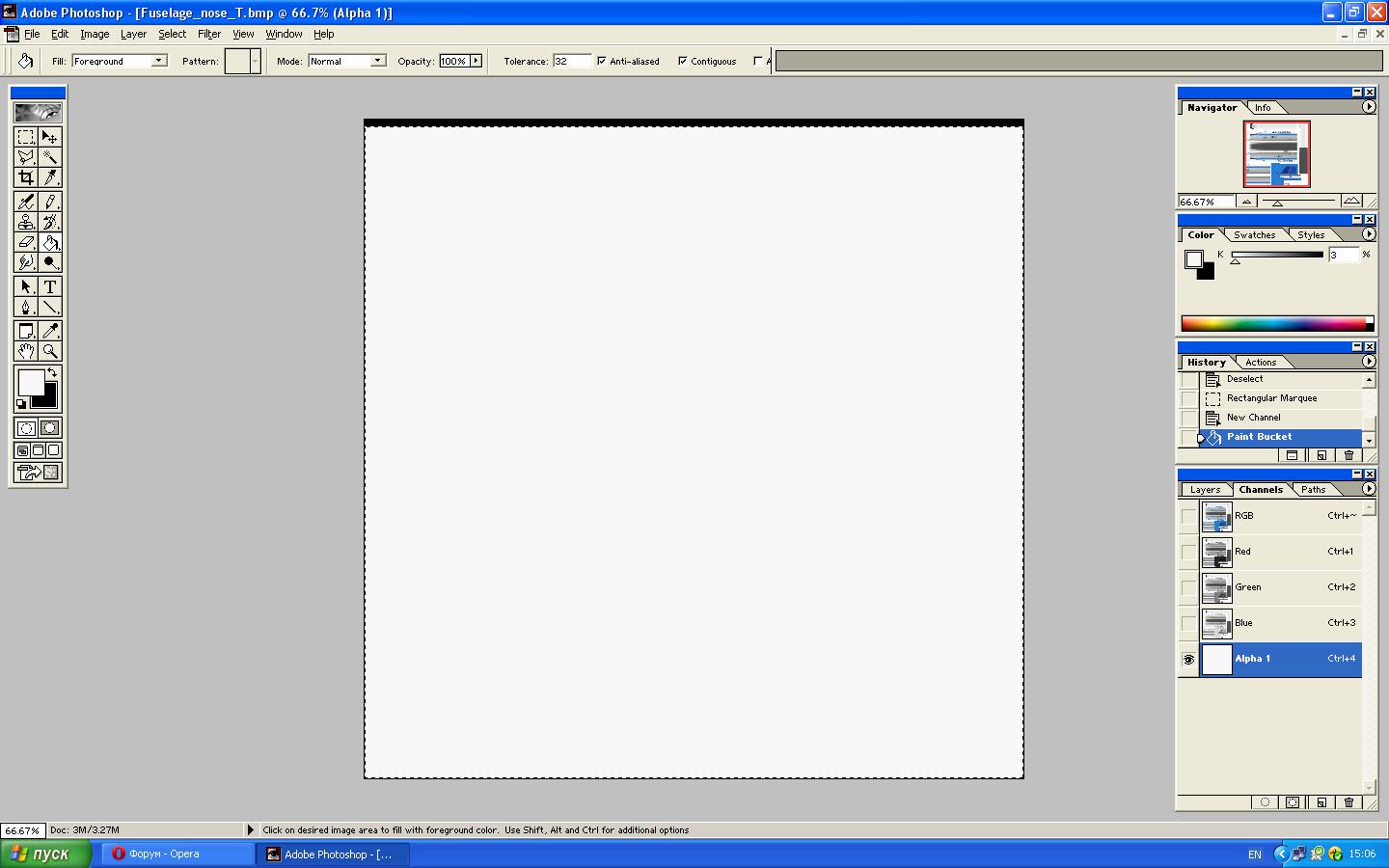Toggle Contiguous checkbox
The image size is (1389, 868).
[683, 61]
